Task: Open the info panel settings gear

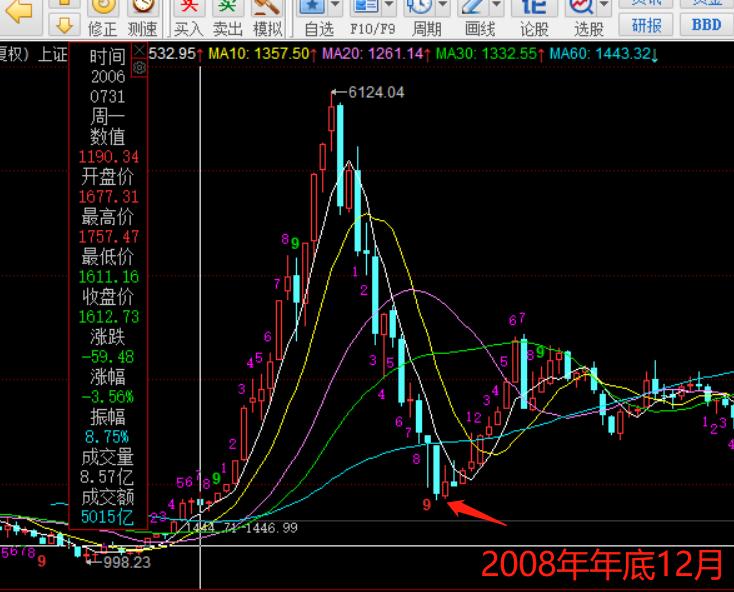Action: [139, 68]
